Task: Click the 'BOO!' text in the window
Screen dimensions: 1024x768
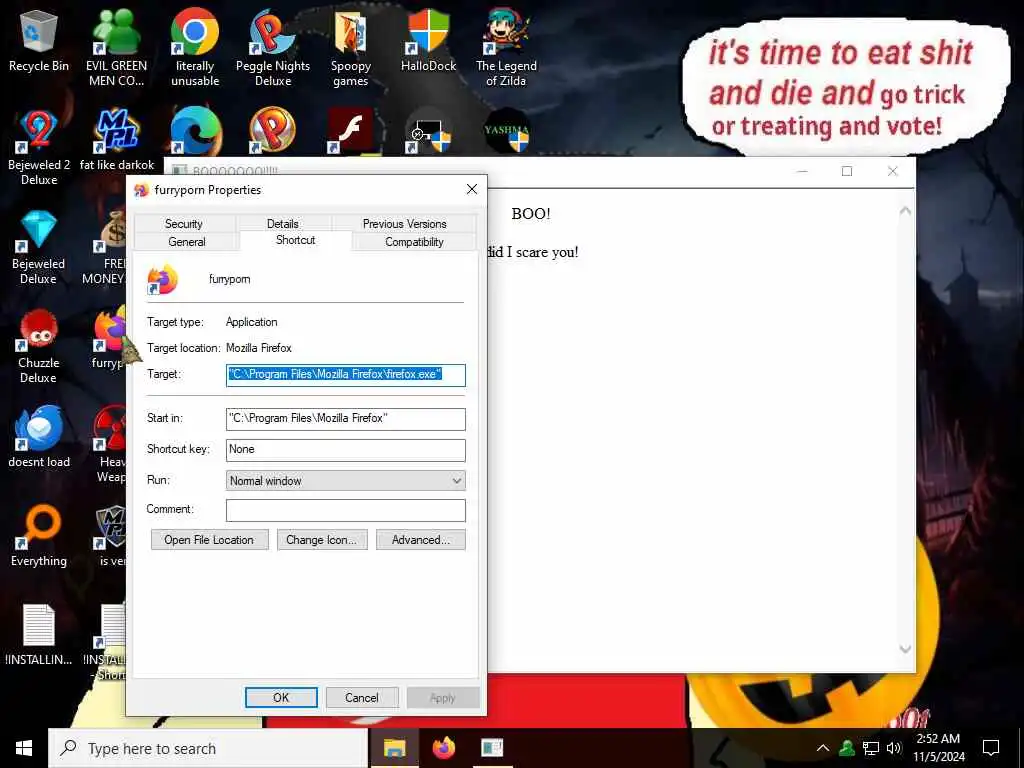Action: pos(531,214)
